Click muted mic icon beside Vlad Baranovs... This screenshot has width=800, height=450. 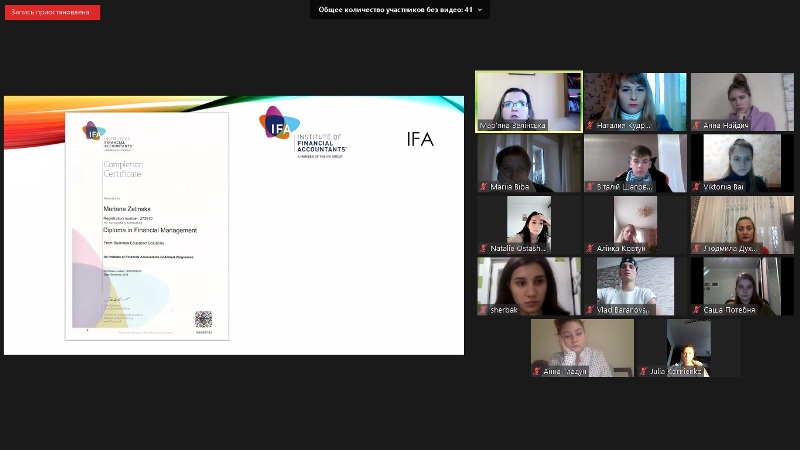[x=590, y=310]
